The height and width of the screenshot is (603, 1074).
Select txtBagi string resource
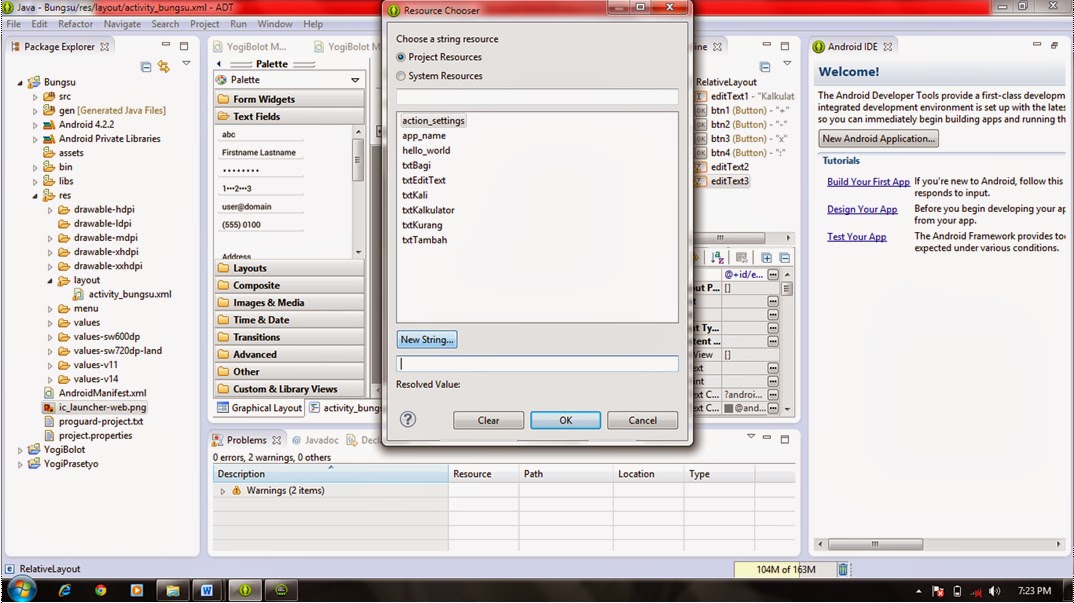tap(416, 165)
